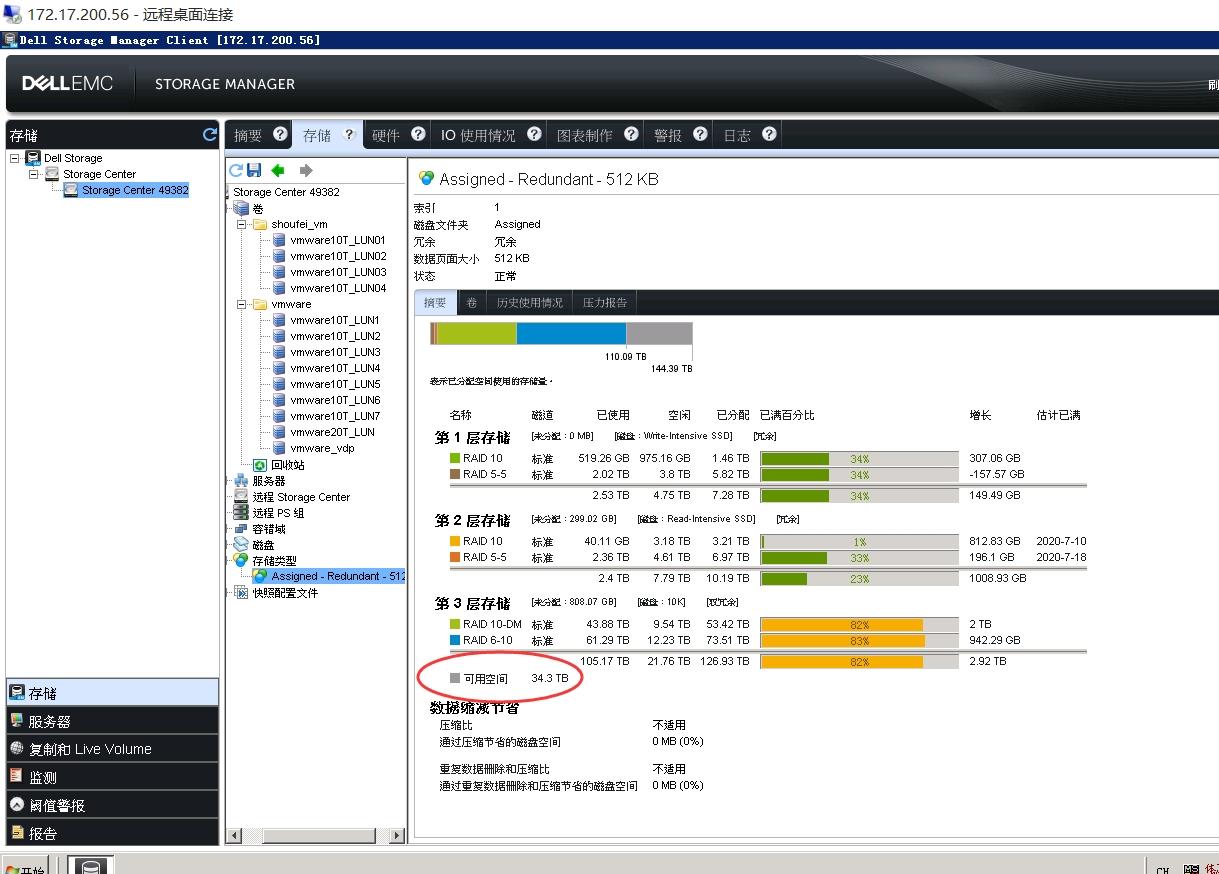
Task: Click the folder icon for shoufei_vm
Action: click(260, 224)
